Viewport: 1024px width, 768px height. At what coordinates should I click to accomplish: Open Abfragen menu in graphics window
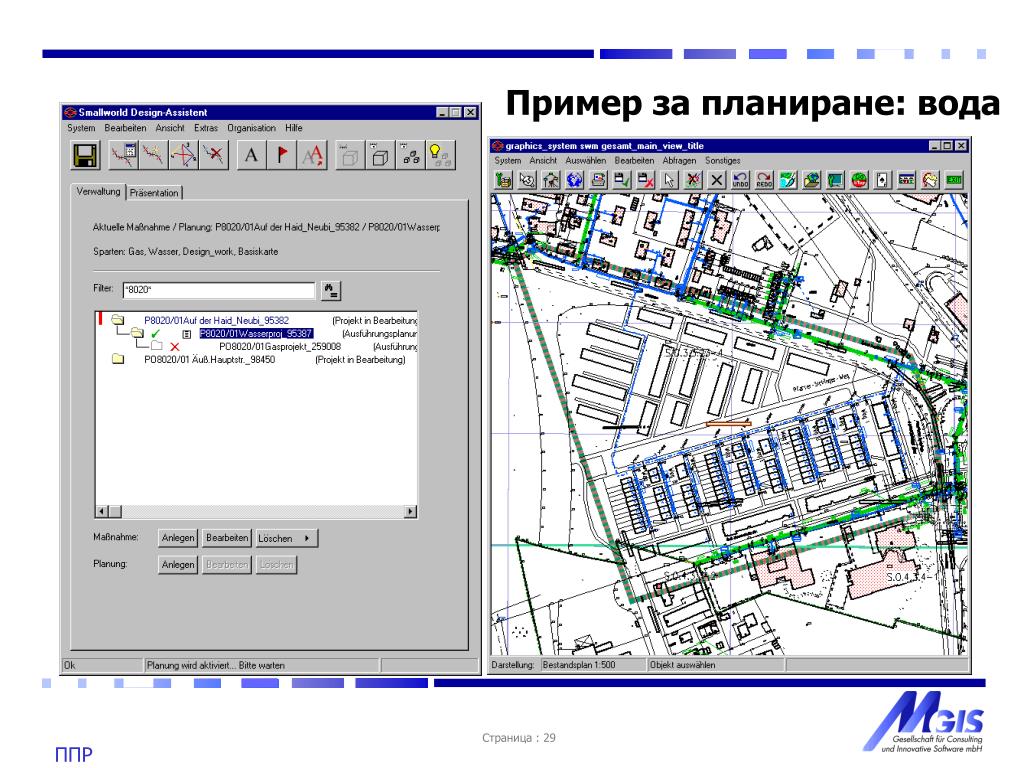point(679,160)
